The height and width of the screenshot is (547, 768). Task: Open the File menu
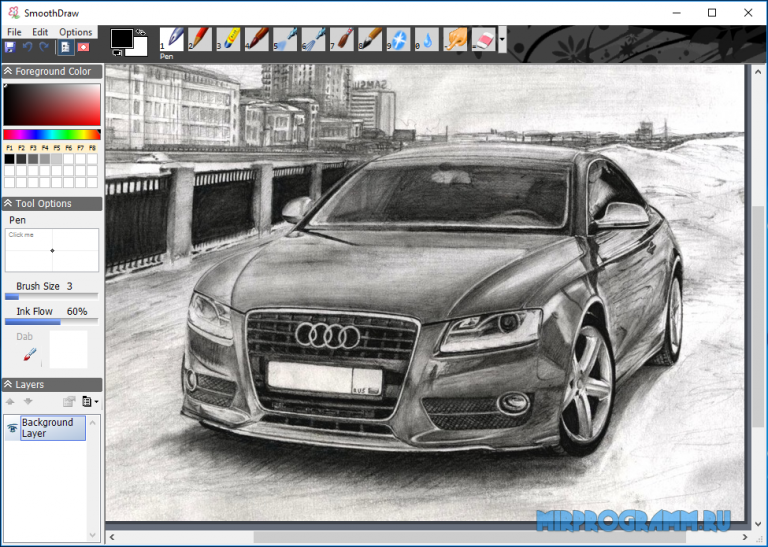pos(14,32)
